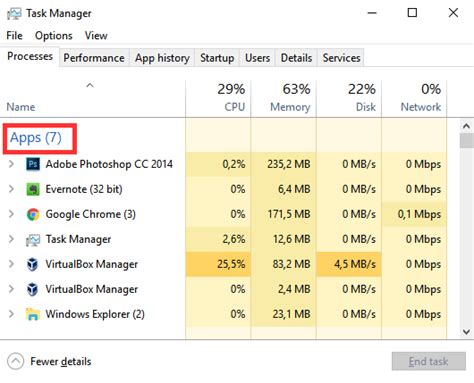Switch to the Startup tab
Viewport: 474px width, 383px height.
(x=217, y=58)
